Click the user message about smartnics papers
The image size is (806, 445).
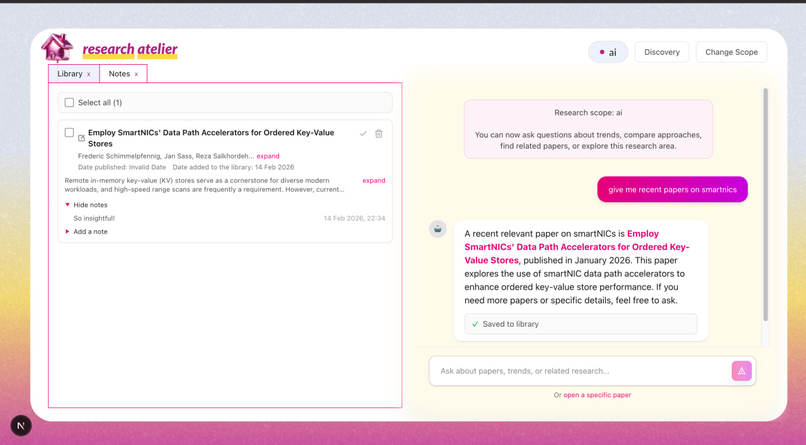(672, 190)
